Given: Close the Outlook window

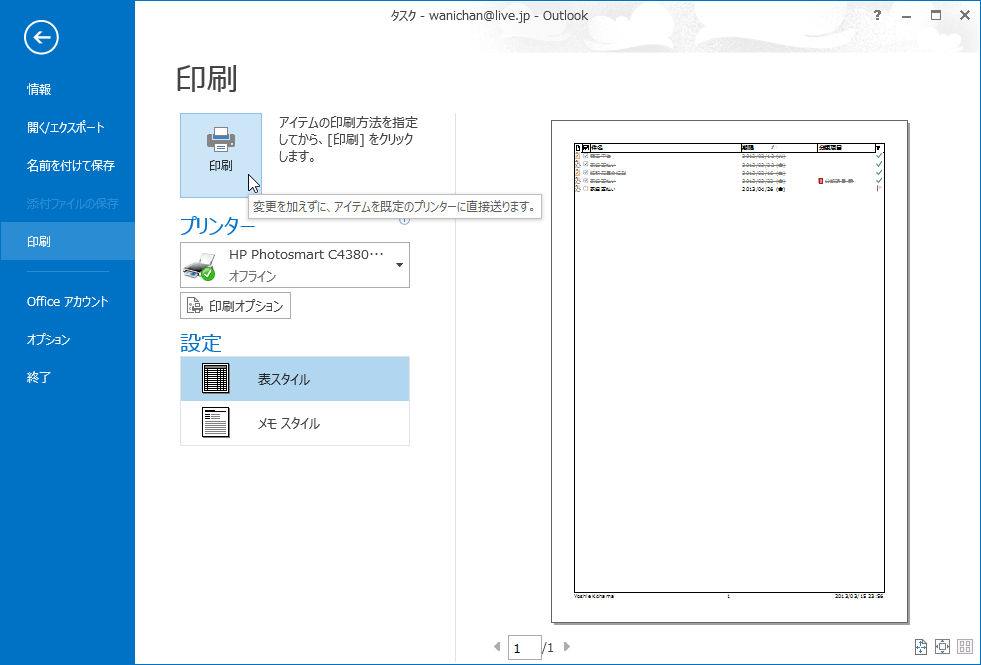Looking at the screenshot, I should pyautogui.click(x=965, y=16).
